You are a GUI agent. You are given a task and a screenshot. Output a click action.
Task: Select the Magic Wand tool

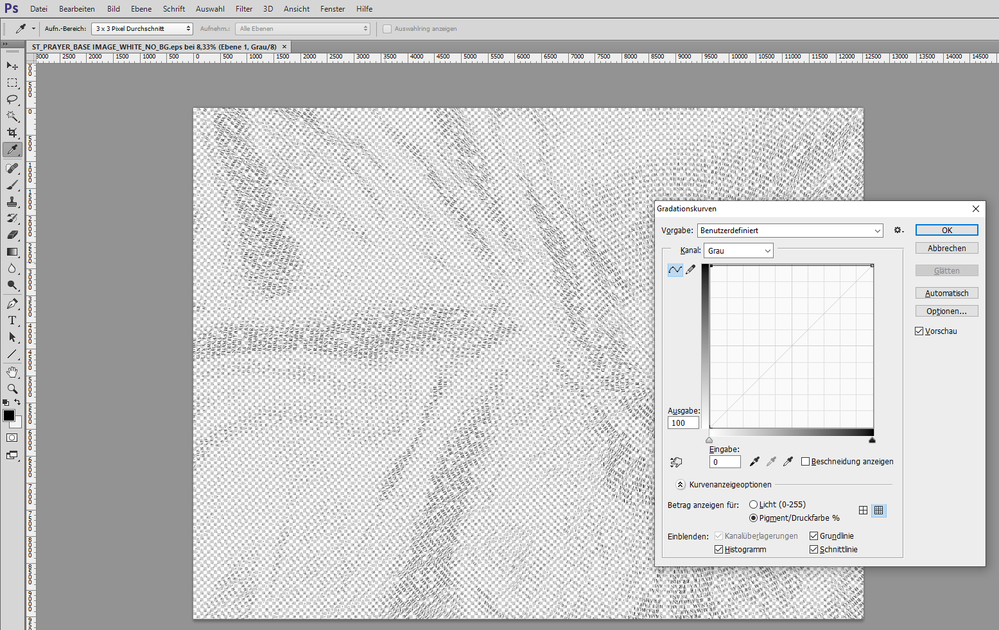coord(12,116)
